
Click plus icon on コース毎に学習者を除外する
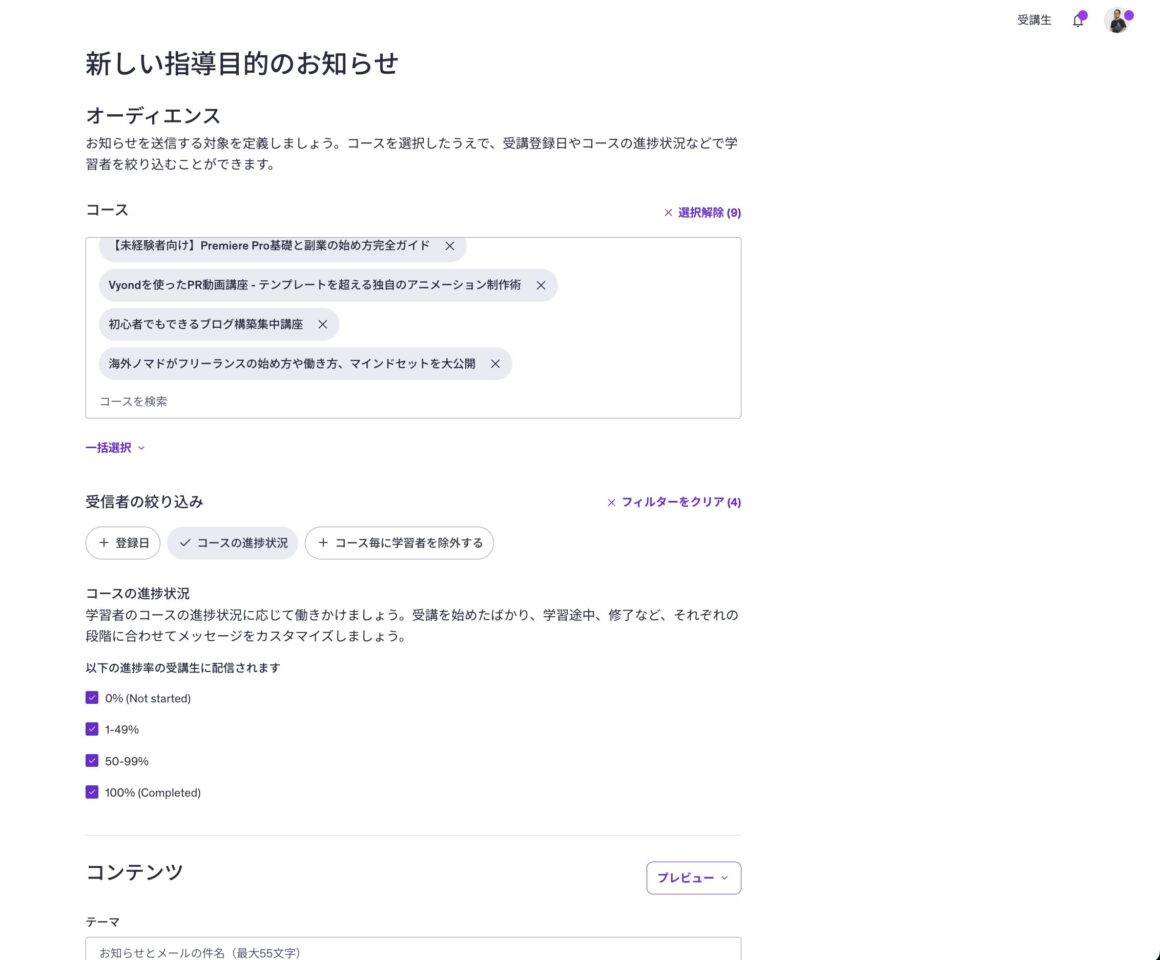[323, 543]
